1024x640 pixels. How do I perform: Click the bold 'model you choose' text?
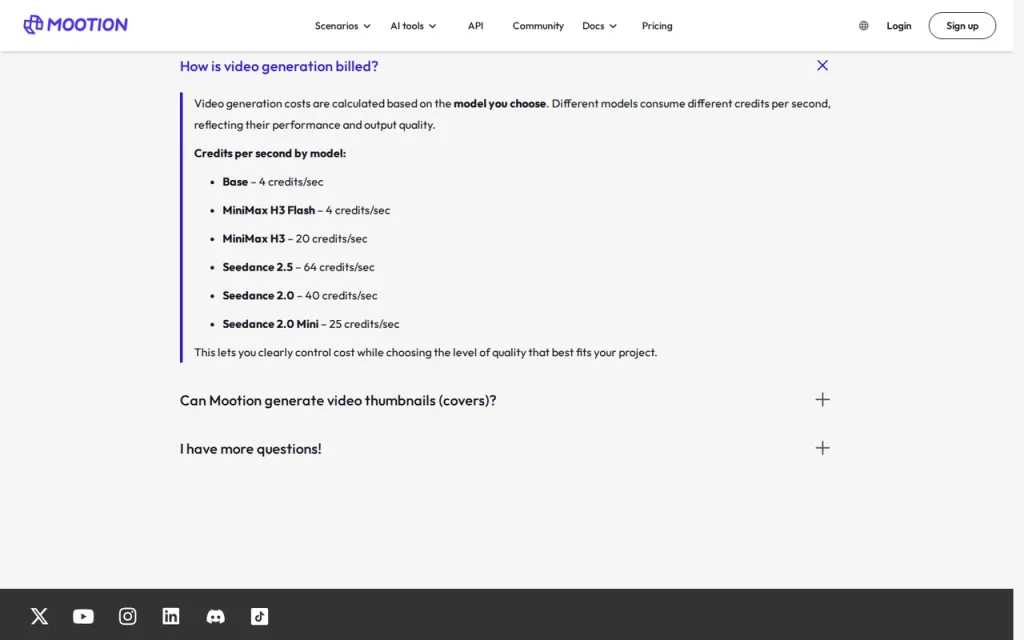pyautogui.click(x=500, y=103)
